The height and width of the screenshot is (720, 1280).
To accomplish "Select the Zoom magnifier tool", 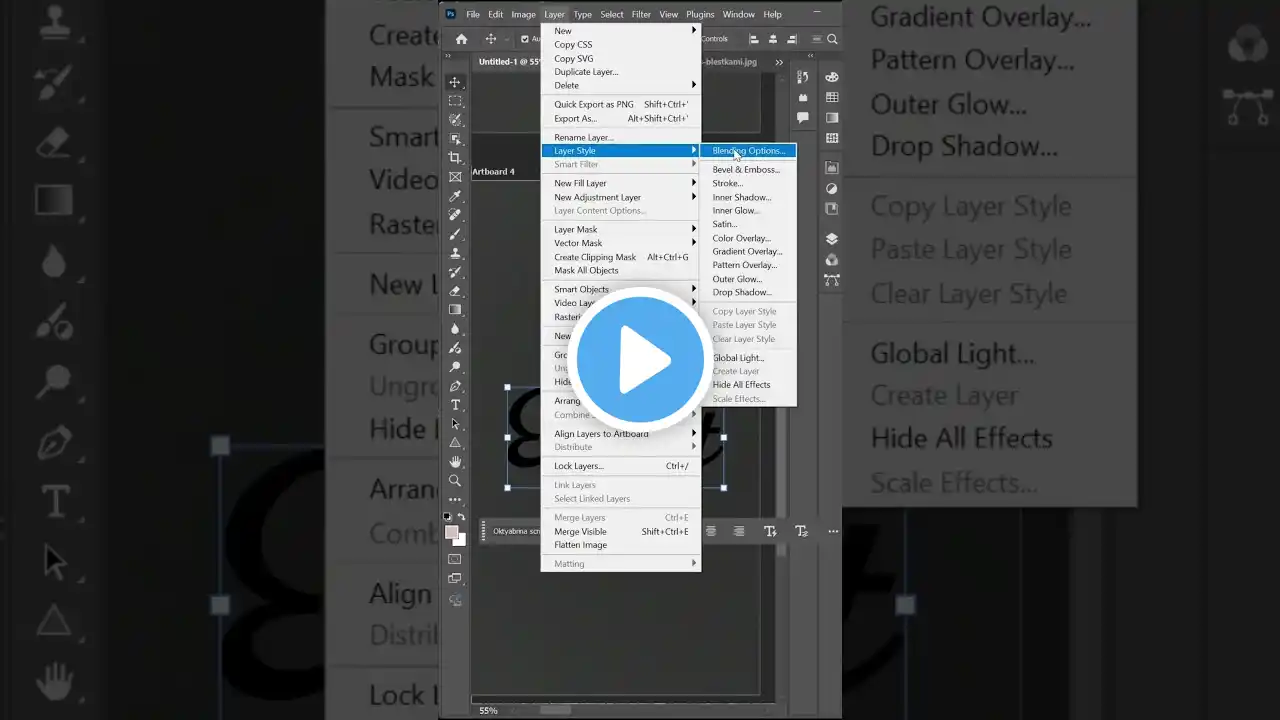I will coord(455,481).
